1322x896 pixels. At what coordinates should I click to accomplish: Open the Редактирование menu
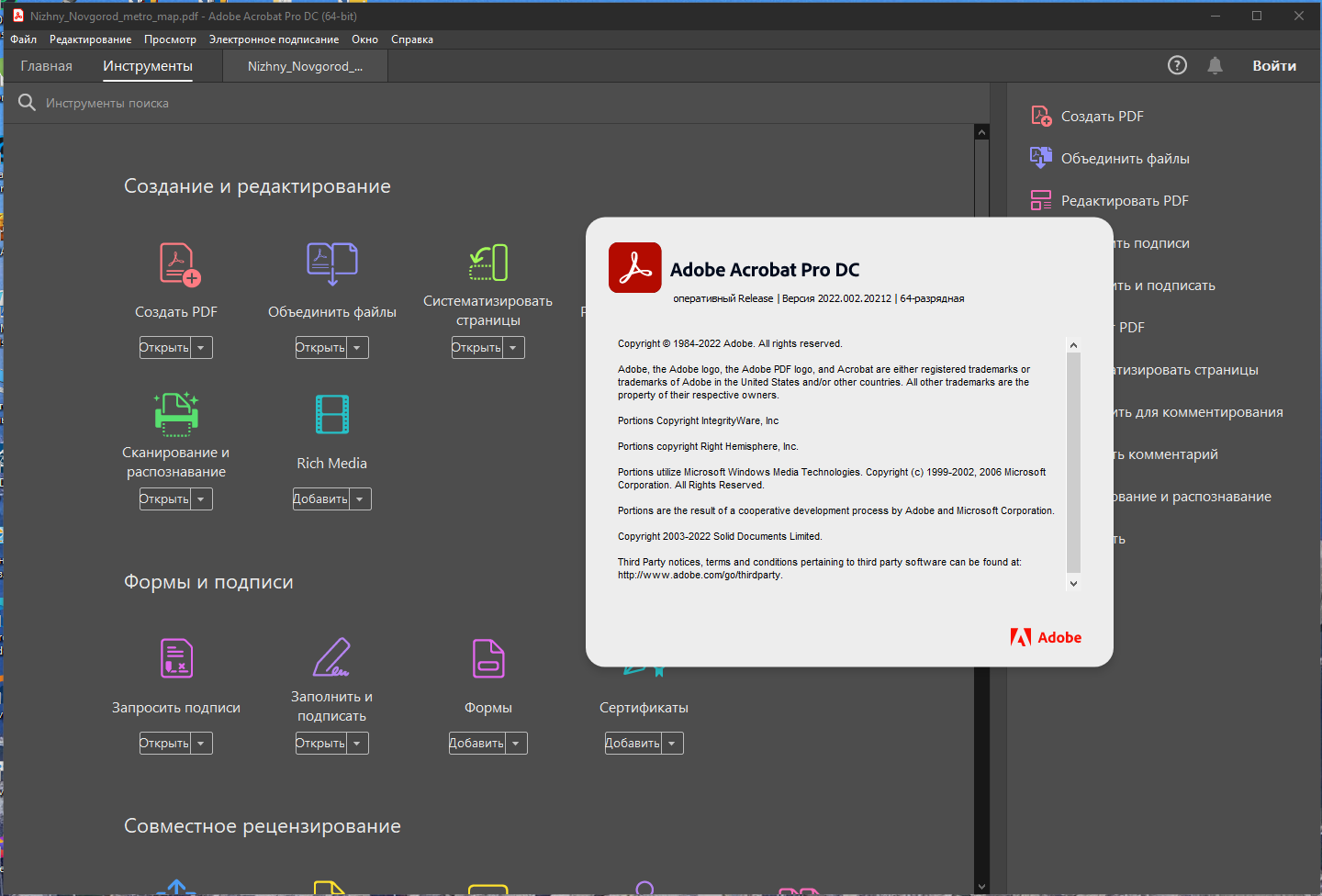pyautogui.click(x=90, y=39)
